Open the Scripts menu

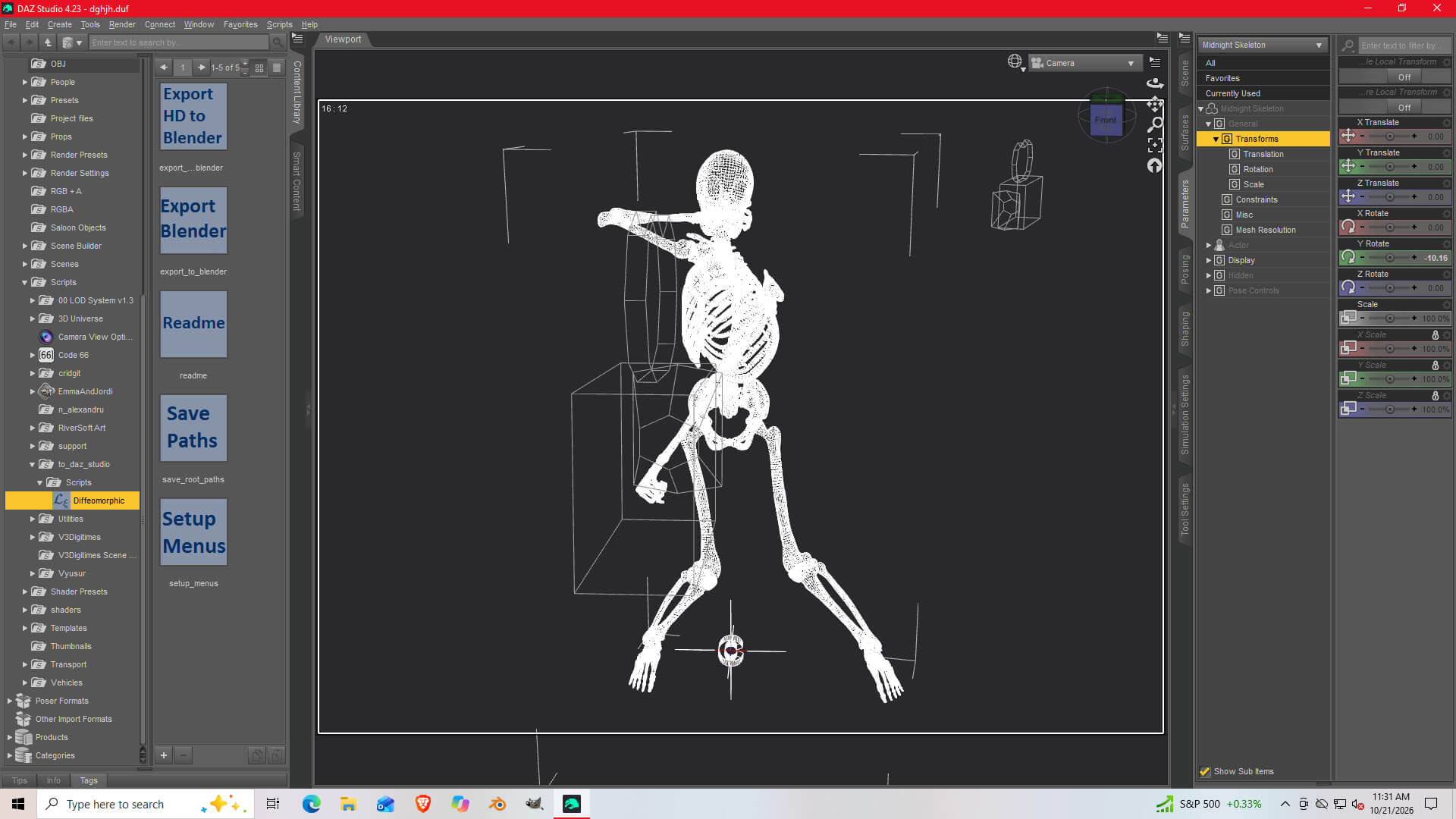pyautogui.click(x=279, y=24)
